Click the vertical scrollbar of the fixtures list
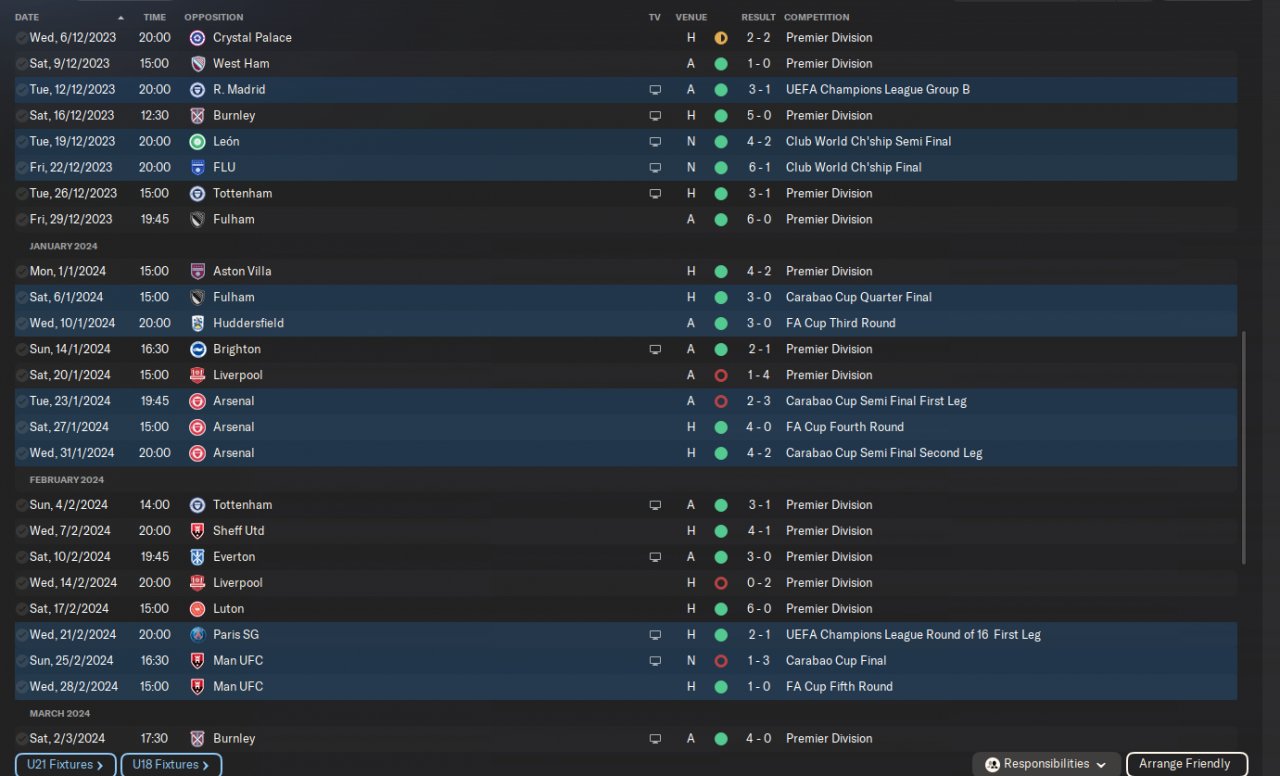This screenshot has width=1280, height=776. pyautogui.click(x=1244, y=448)
